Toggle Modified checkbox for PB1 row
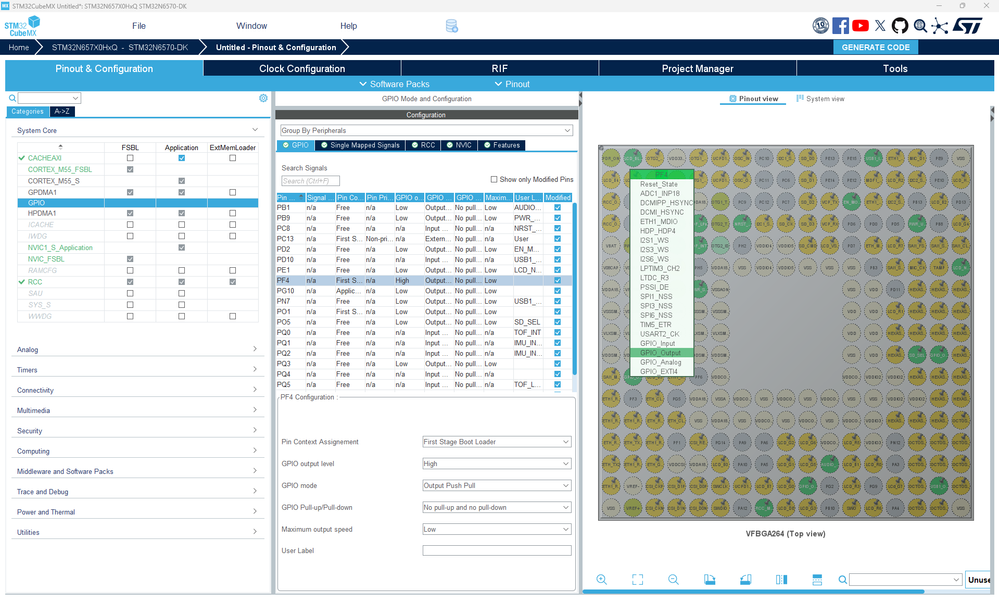The width and height of the screenshot is (999, 598). [557, 208]
